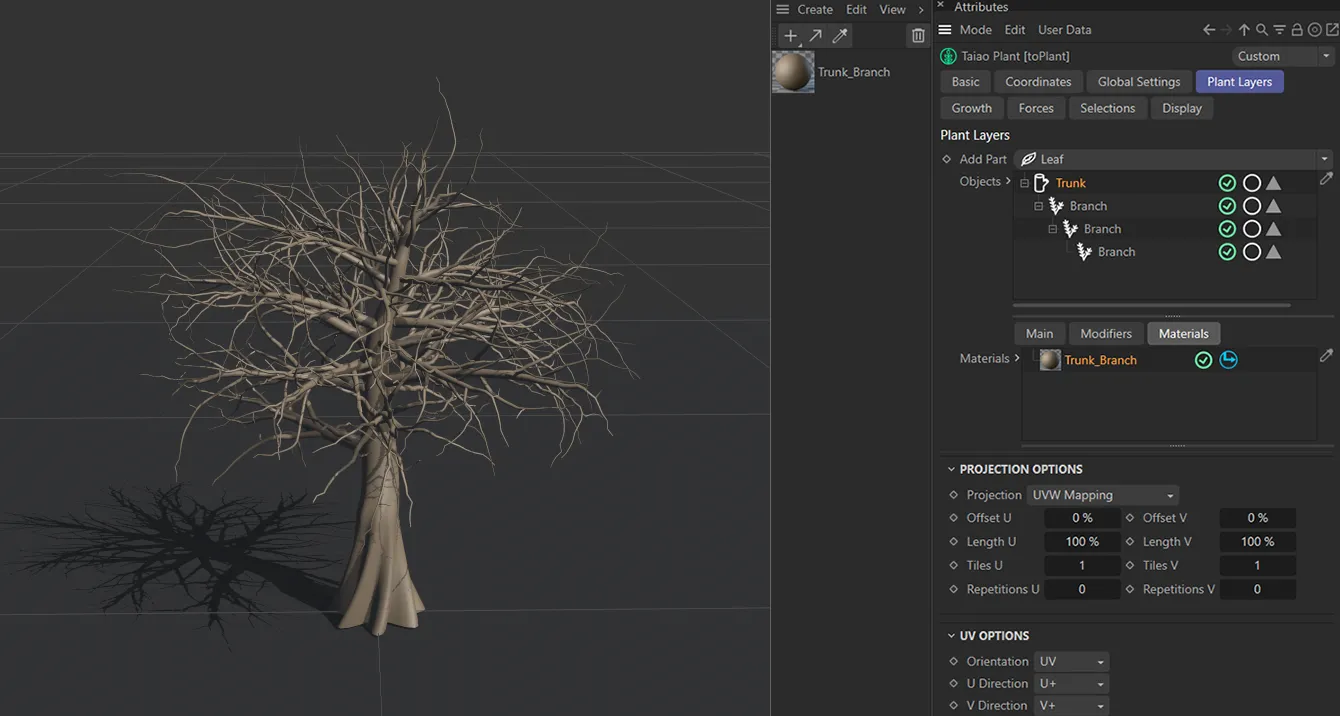The image size is (1340, 716).
Task: Collapse the Trunk layer in the tree
Action: pos(1023,182)
